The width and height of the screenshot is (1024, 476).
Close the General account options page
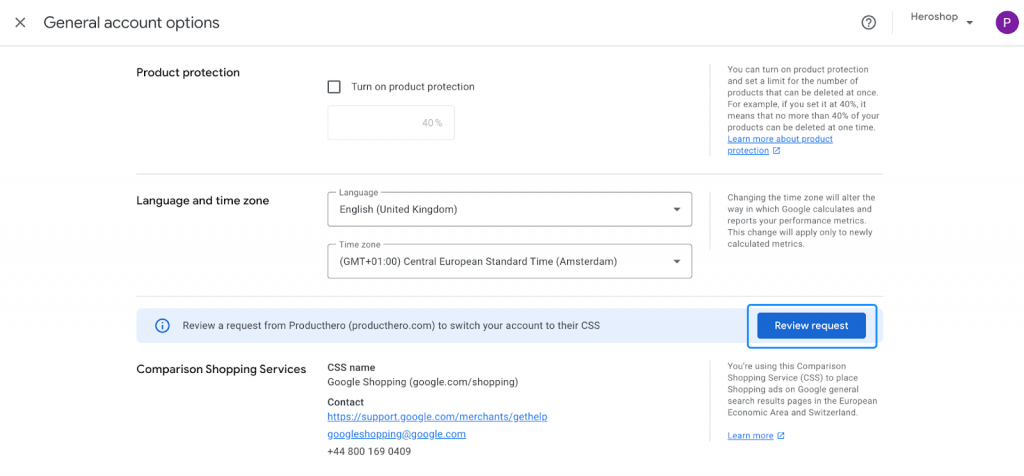tap(20, 23)
